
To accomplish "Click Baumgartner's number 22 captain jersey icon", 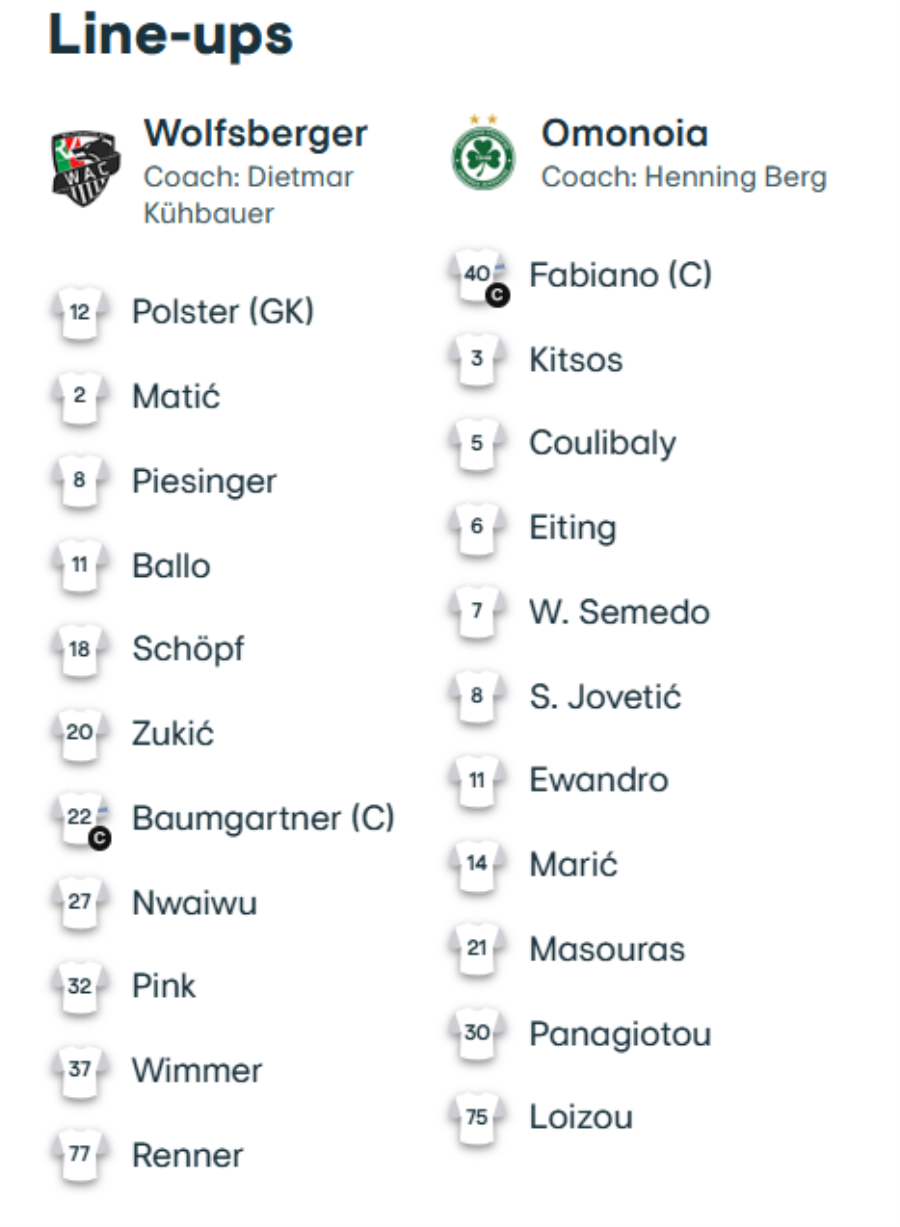I will 80,819.
